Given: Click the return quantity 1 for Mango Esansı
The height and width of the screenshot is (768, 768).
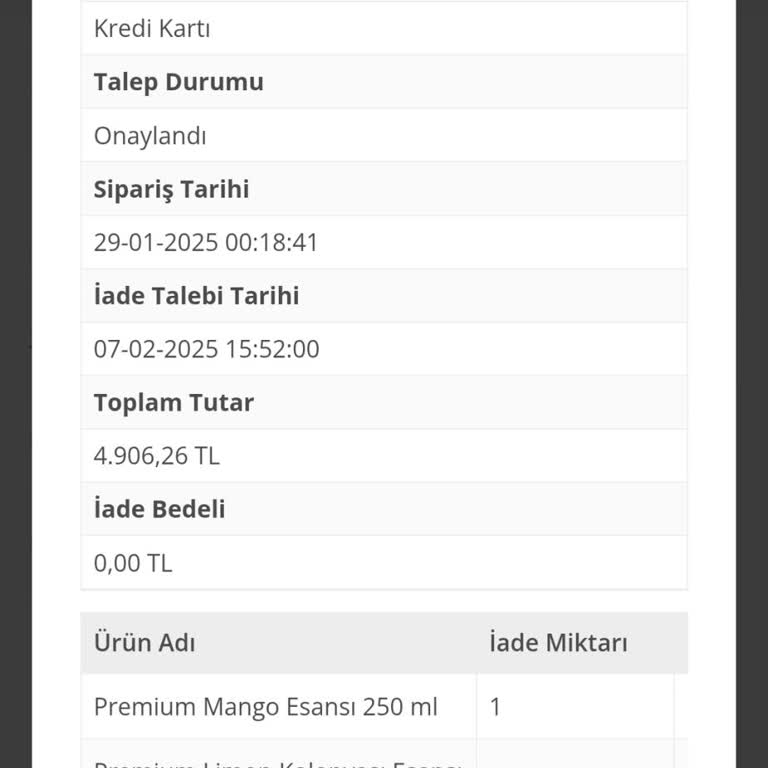Looking at the screenshot, I should pyautogui.click(x=496, y=707).
